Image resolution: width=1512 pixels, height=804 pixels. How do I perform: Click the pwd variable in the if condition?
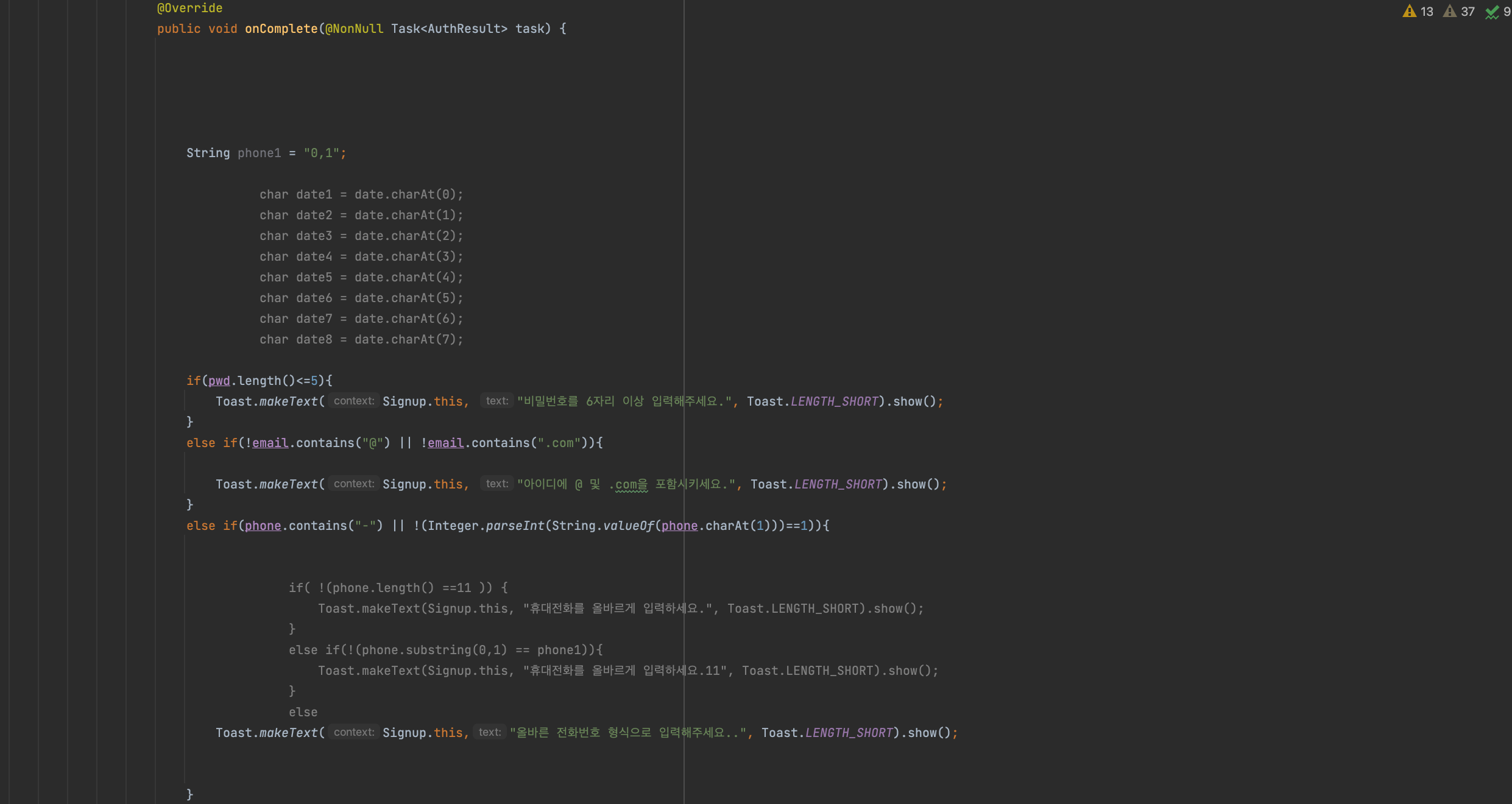tap(219, 381)
